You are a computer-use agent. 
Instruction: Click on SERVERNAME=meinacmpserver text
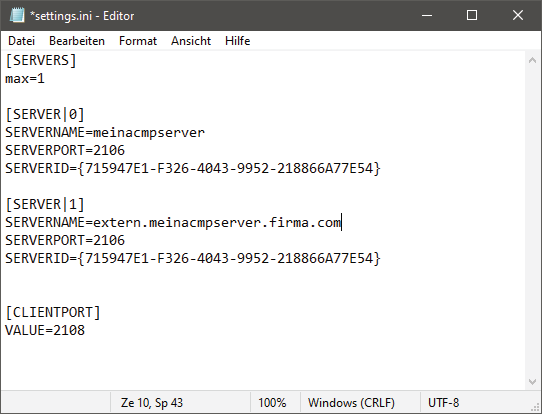coord(105,133)
